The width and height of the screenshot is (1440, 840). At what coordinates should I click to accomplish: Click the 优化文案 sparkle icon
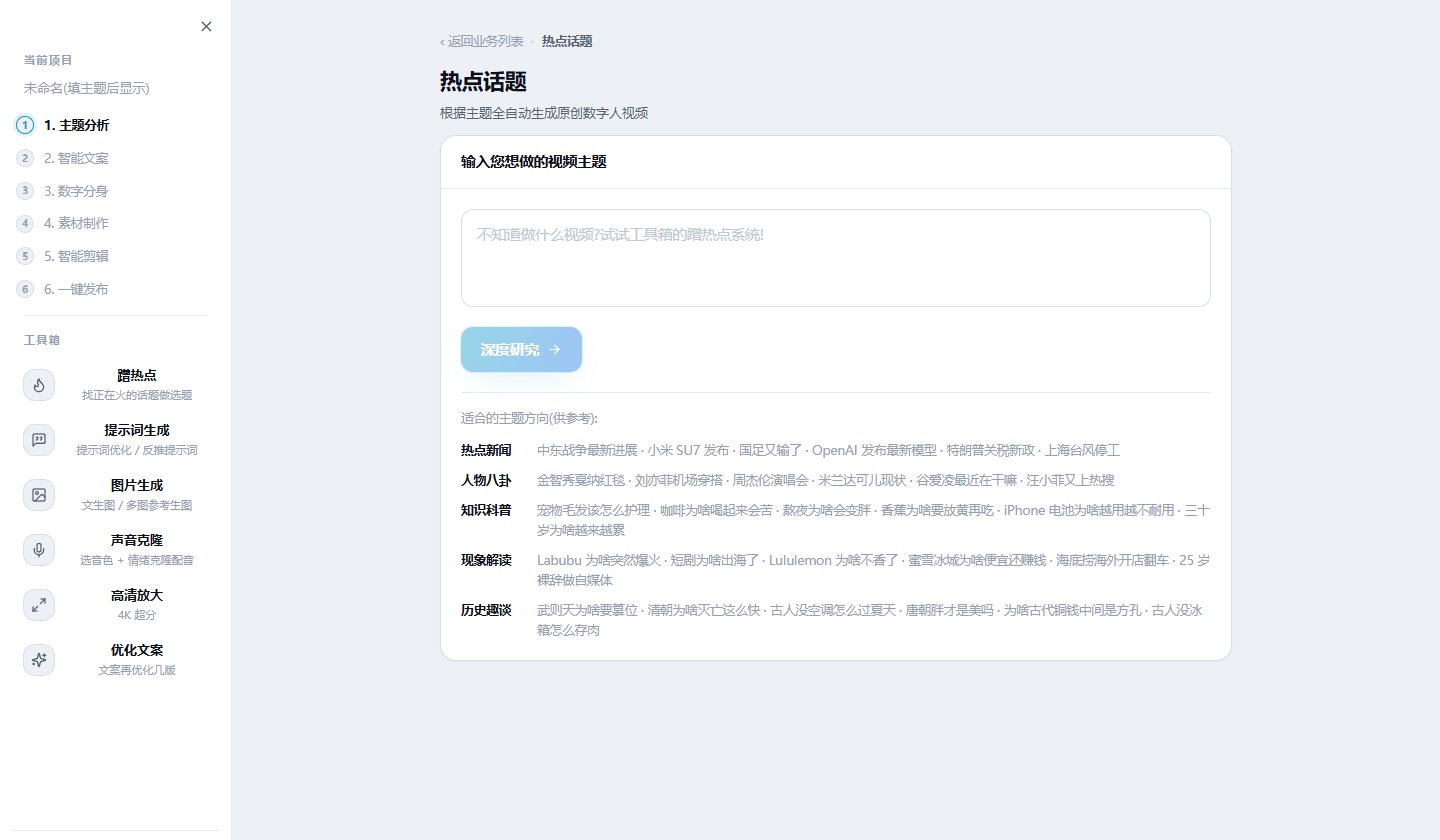[x=39, y=660]
